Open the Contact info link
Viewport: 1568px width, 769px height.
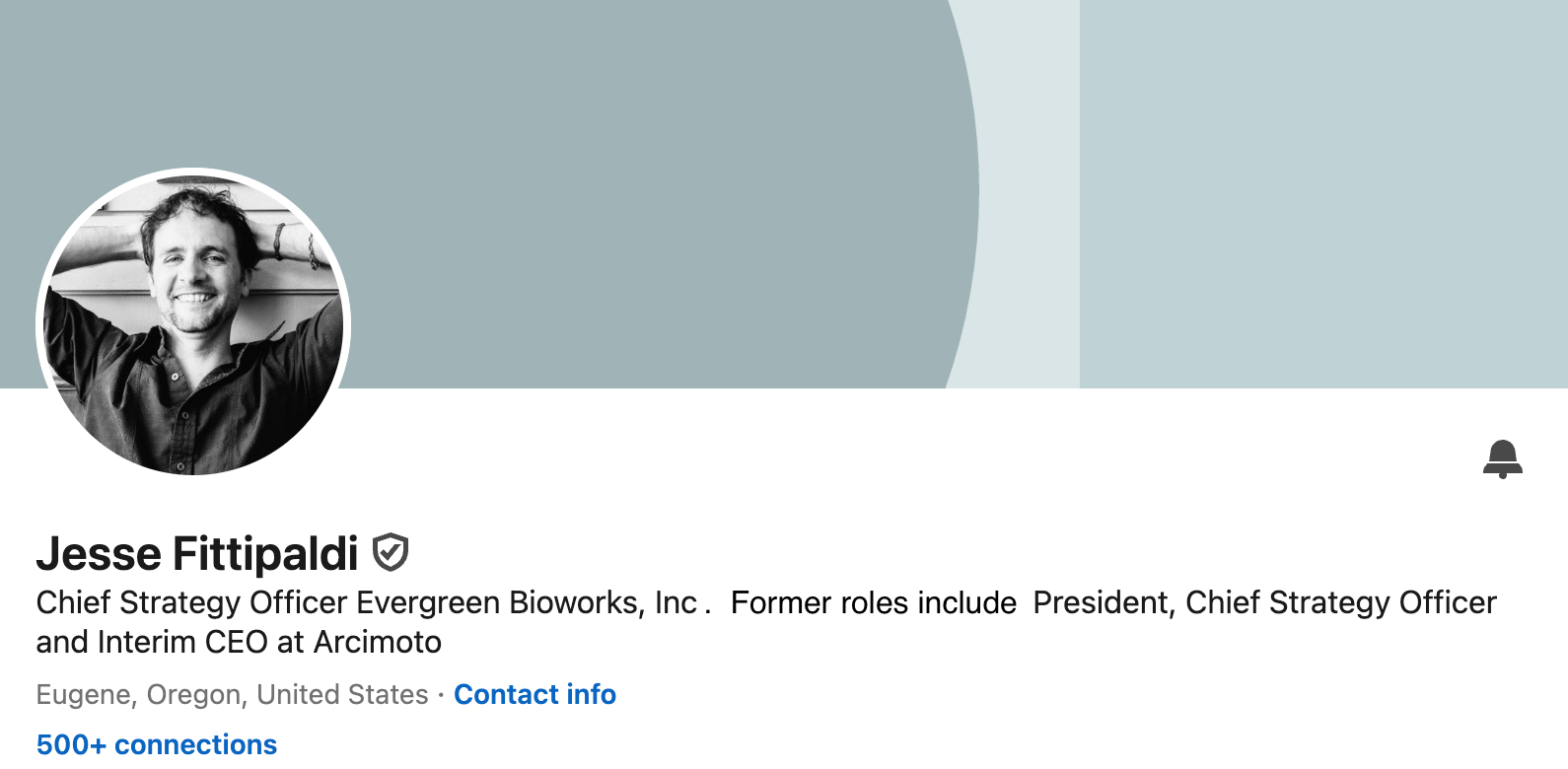pos(535,694)
